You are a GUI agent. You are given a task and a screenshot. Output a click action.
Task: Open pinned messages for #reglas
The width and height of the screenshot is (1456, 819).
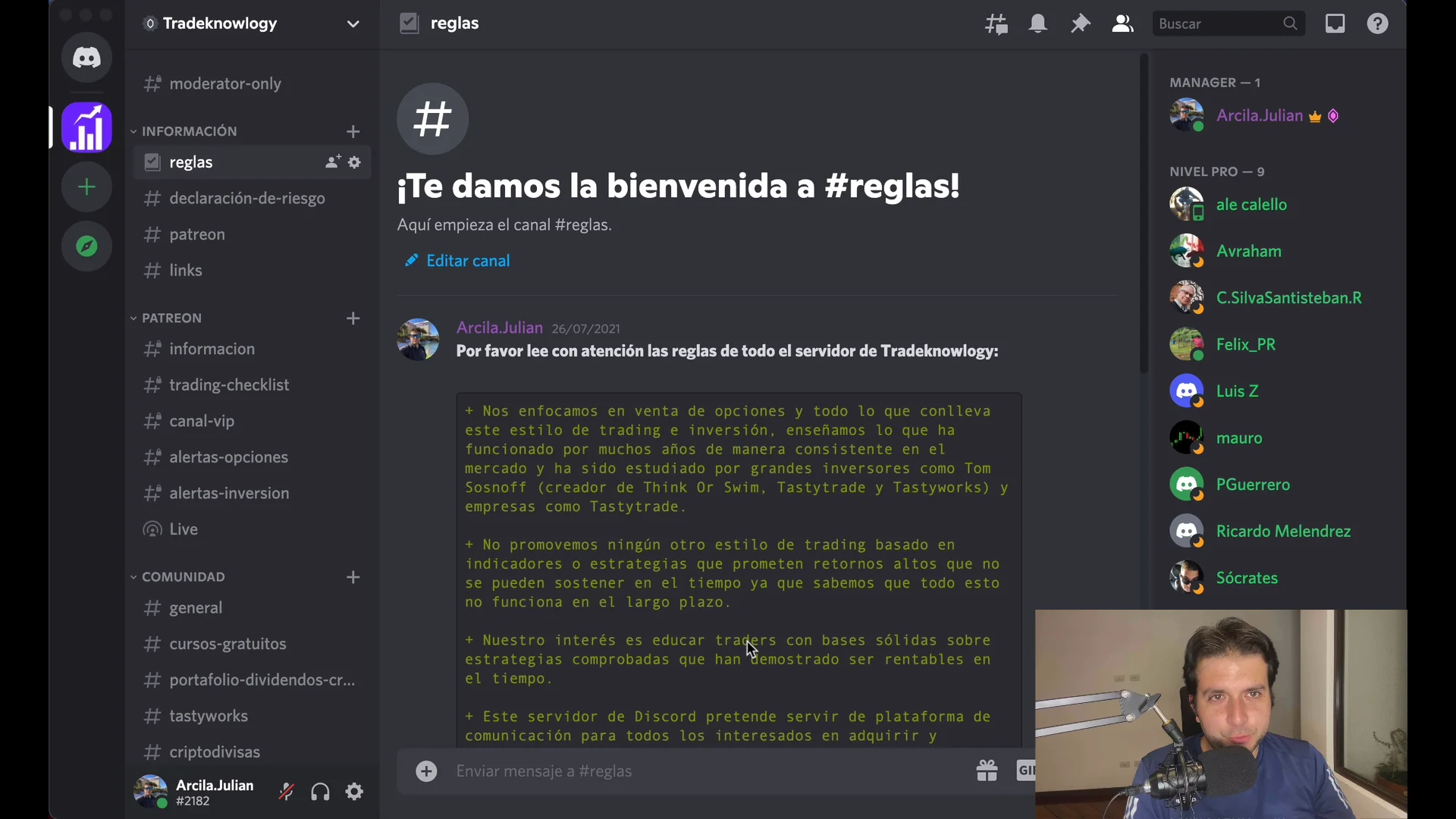[x=1081, y=24]
